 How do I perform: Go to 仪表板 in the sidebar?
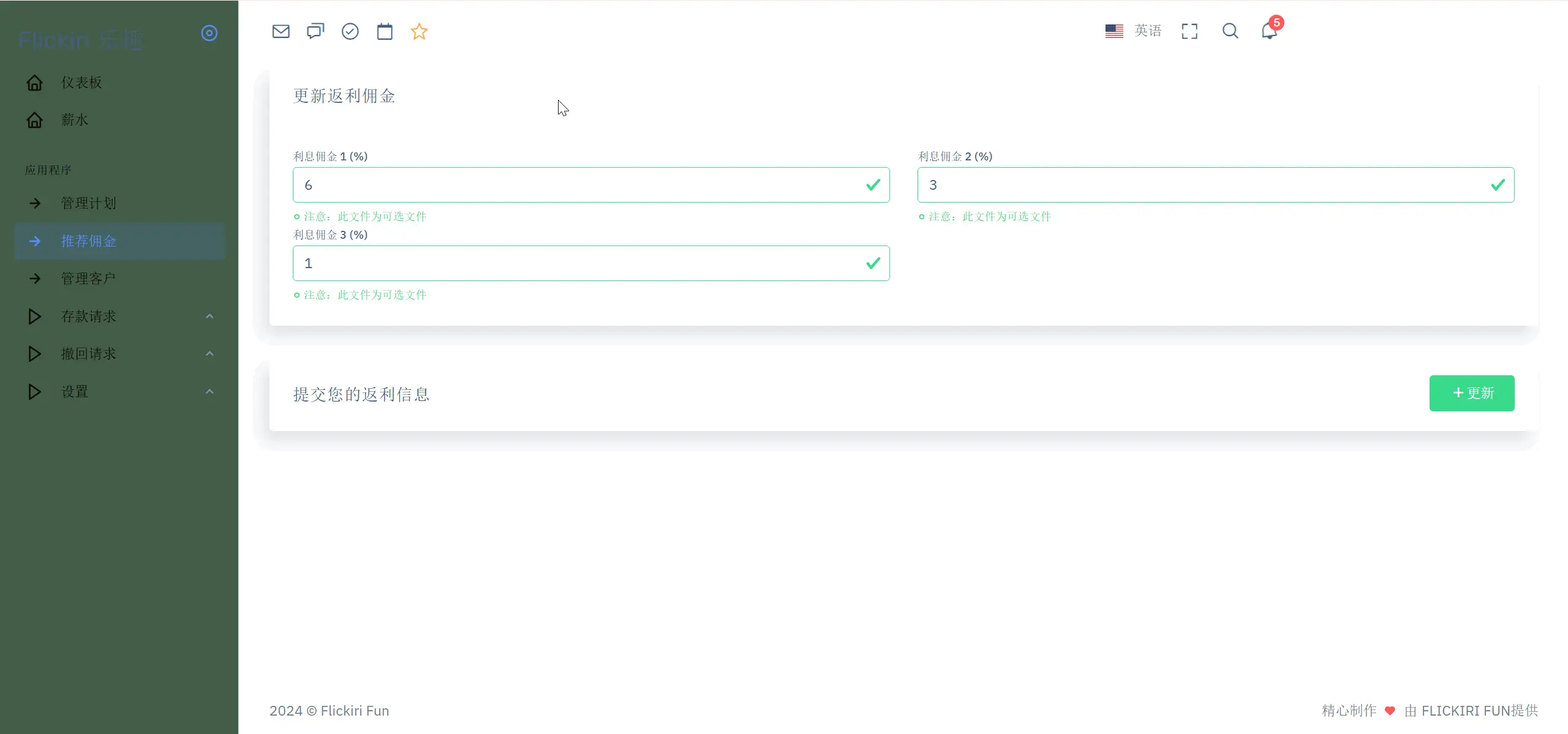[x=81, y=83]
